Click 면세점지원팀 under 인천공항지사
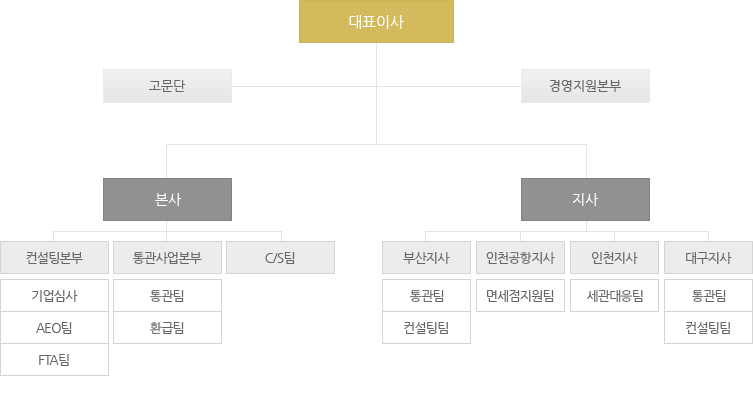The height and width of the screenshot is (396, 753). [x=520, y=296]
